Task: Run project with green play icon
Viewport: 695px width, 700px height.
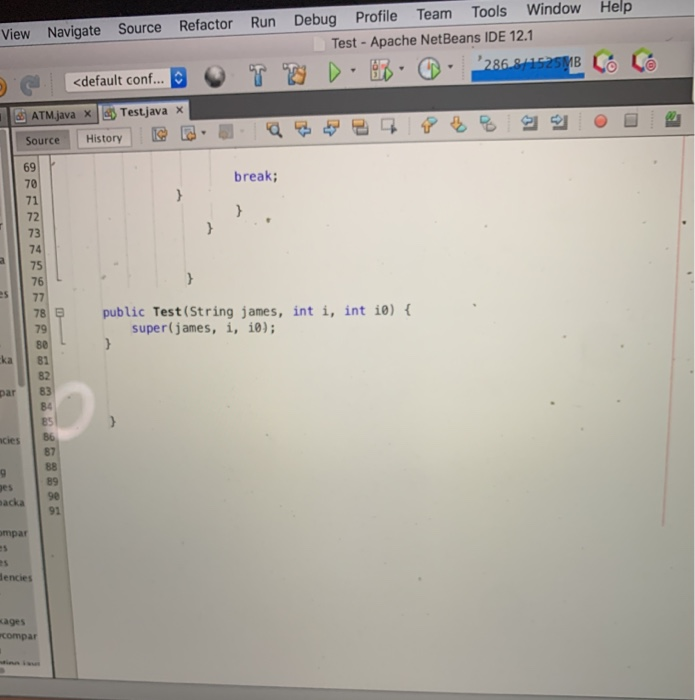Action: tap(334, 72)
